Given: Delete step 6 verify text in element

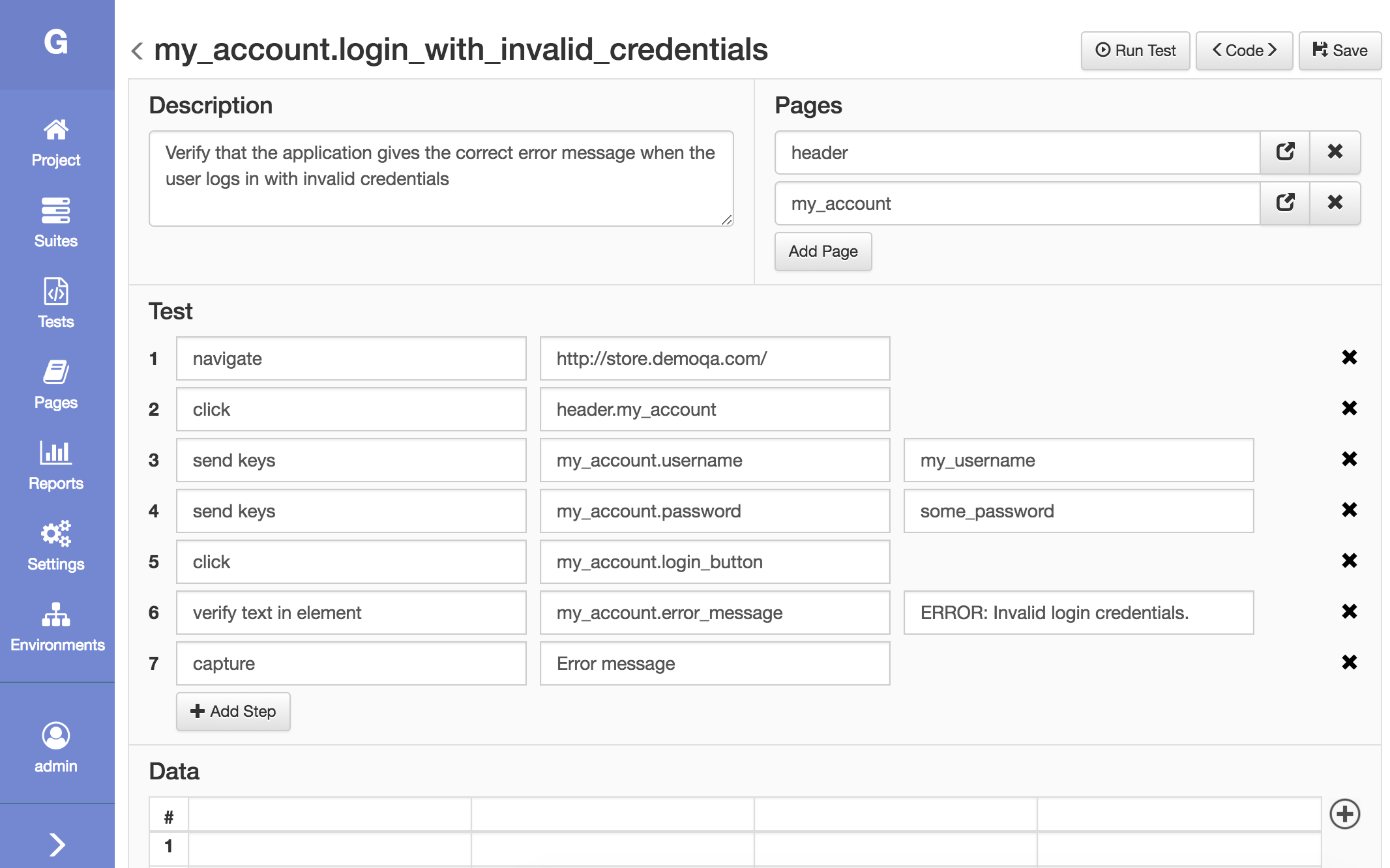Looking at the screenshot, I should [1349, 612].
